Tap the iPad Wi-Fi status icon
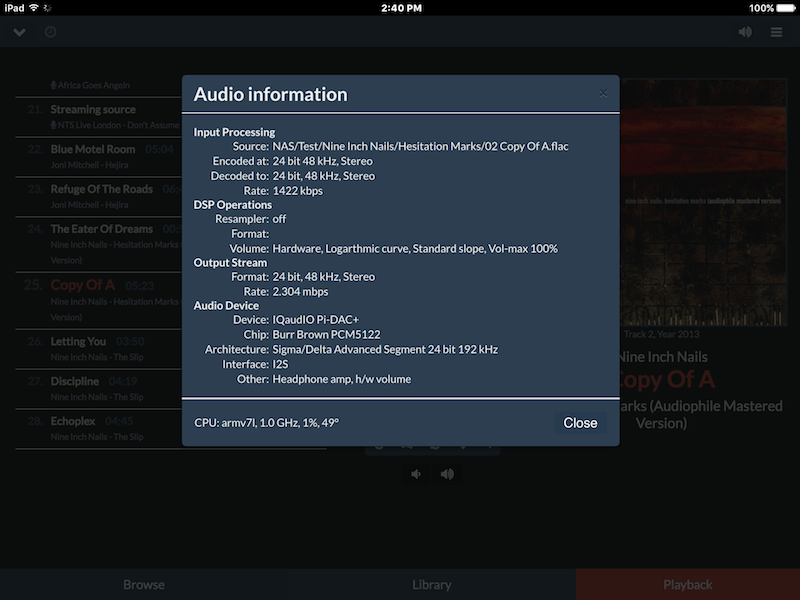This screenshot has width=800, height=600. pos(34,8)
